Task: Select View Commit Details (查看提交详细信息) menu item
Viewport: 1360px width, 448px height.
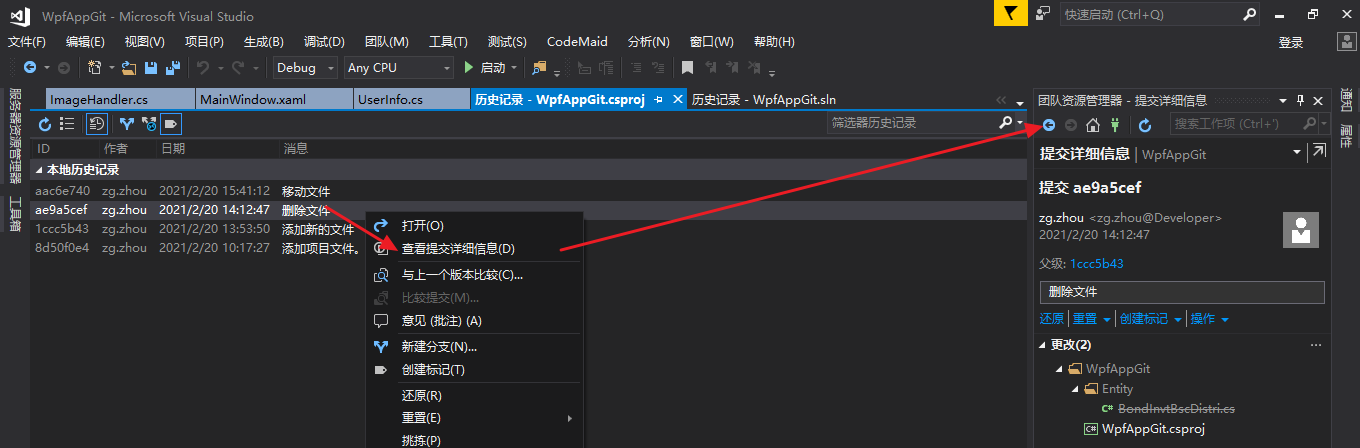Action: (474, 248)
